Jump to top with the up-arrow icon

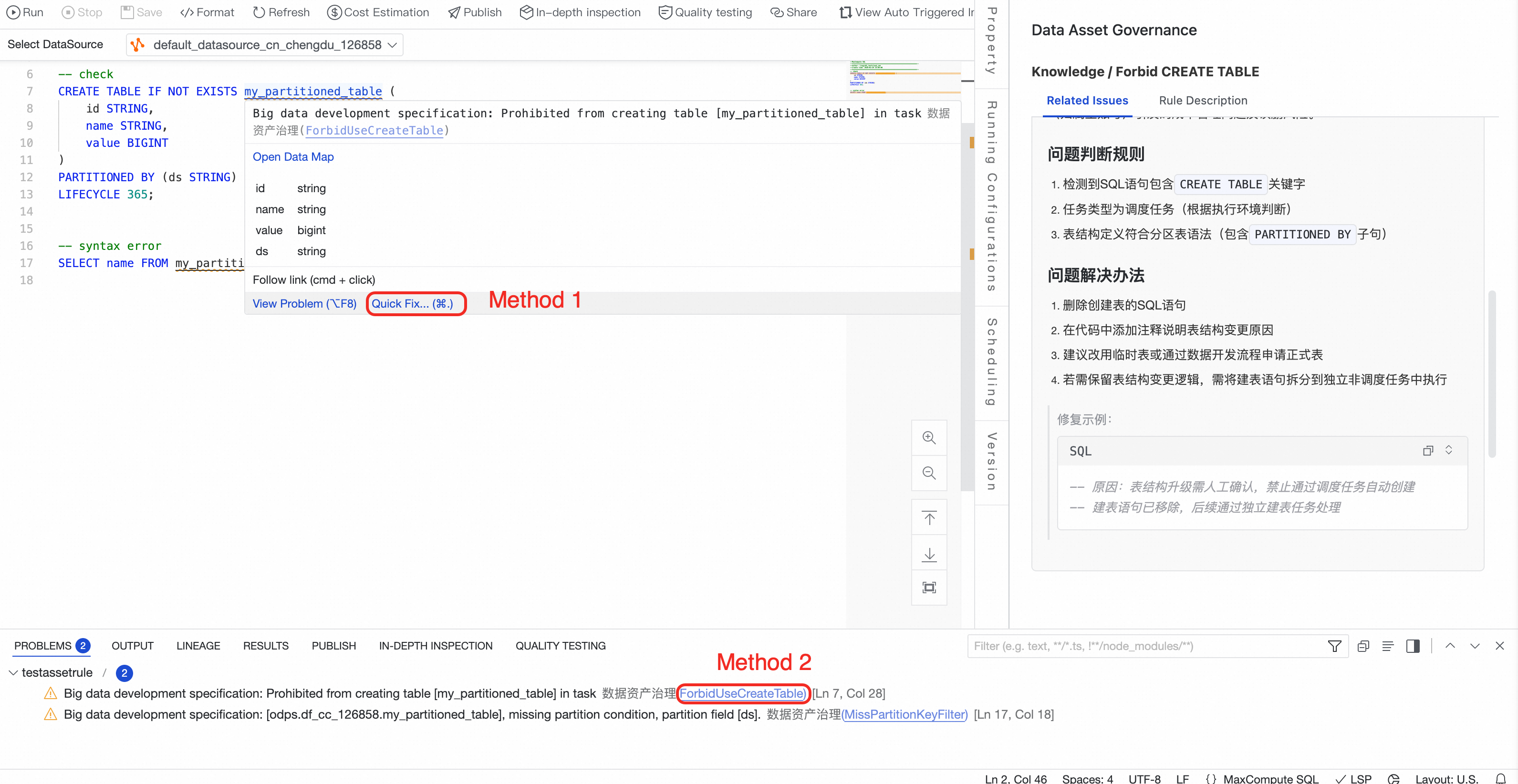point(929,518)
